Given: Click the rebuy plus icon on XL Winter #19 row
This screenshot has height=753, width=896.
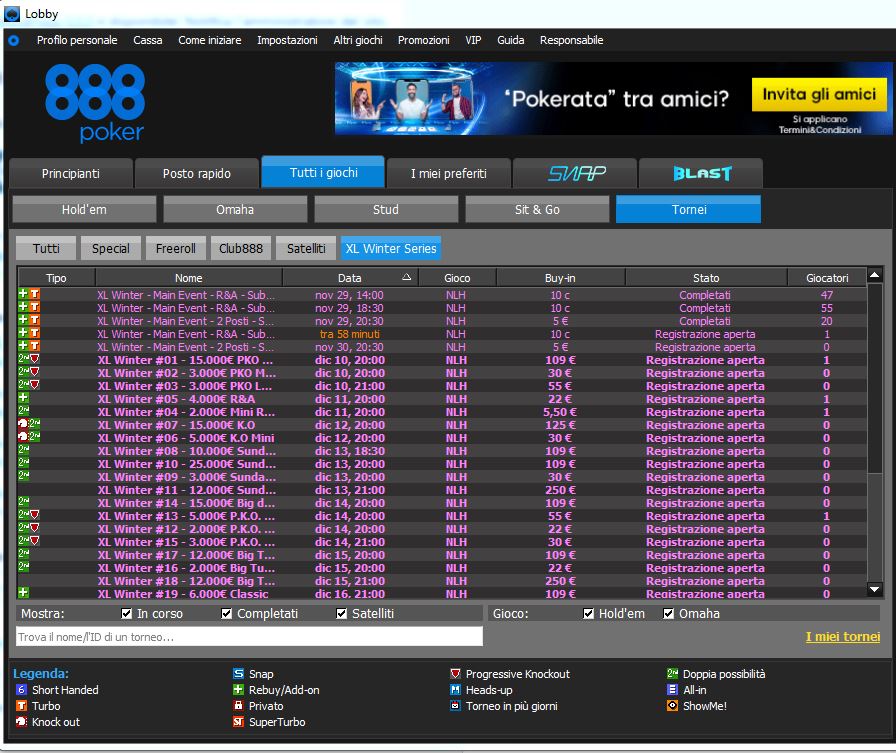Looking at the screenshot, I should pyautogui.click(x=23, y=592).
